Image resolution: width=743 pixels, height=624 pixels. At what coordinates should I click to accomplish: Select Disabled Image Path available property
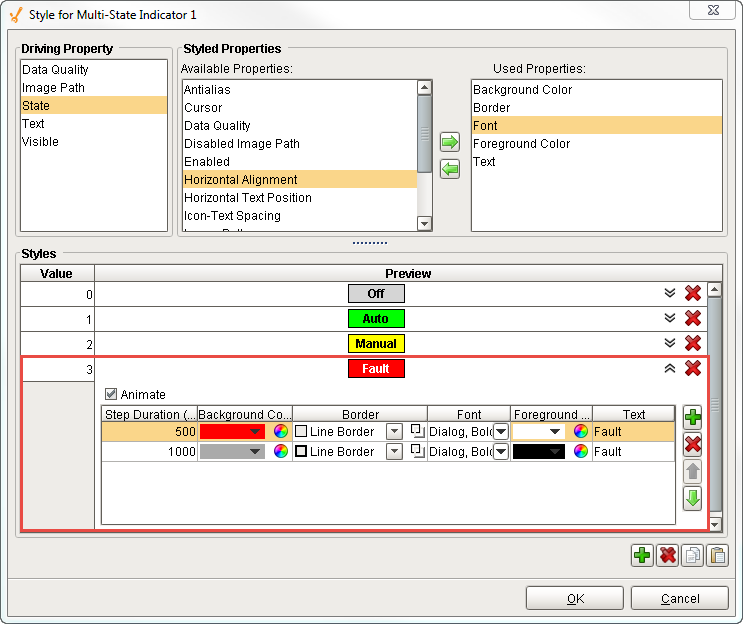point(300,144)
